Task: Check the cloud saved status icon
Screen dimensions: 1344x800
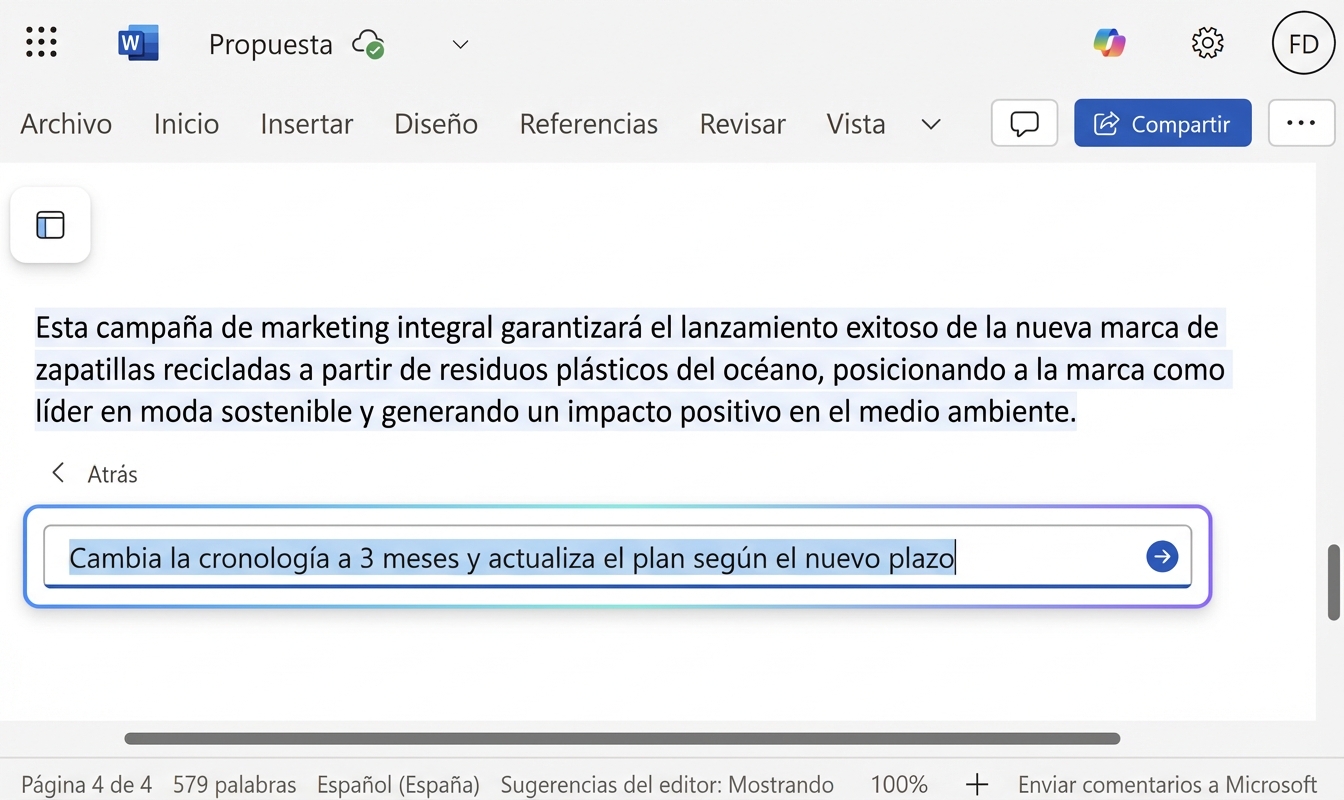Action: [x=368, y=44]
